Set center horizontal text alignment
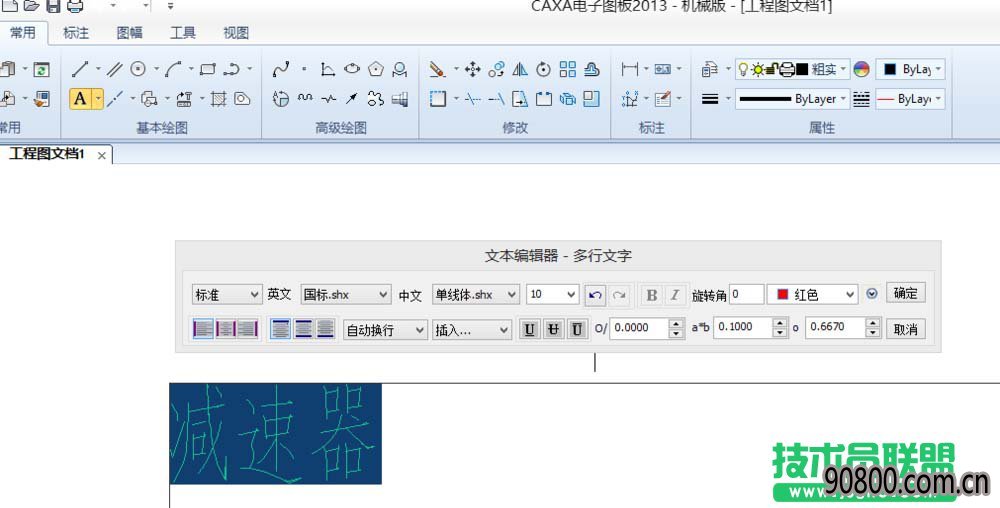 tap(226, 329)
